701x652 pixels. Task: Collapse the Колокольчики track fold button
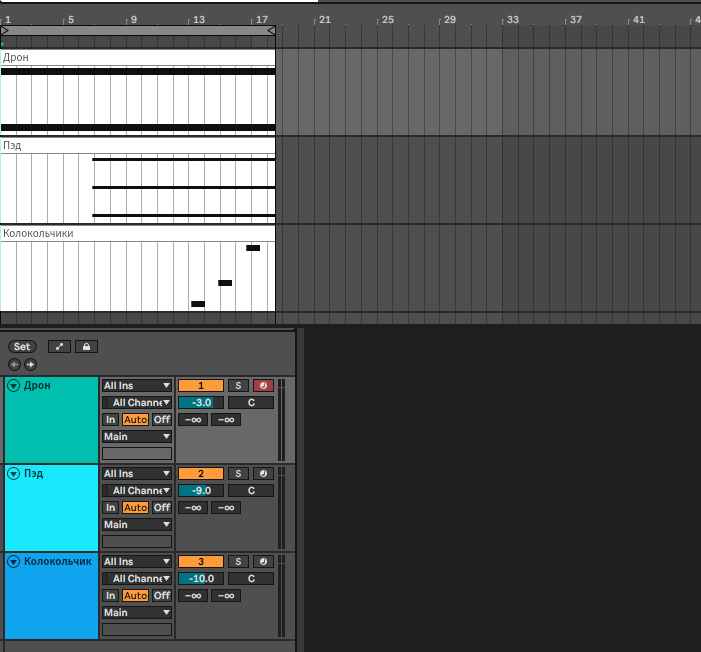point(14,562)
